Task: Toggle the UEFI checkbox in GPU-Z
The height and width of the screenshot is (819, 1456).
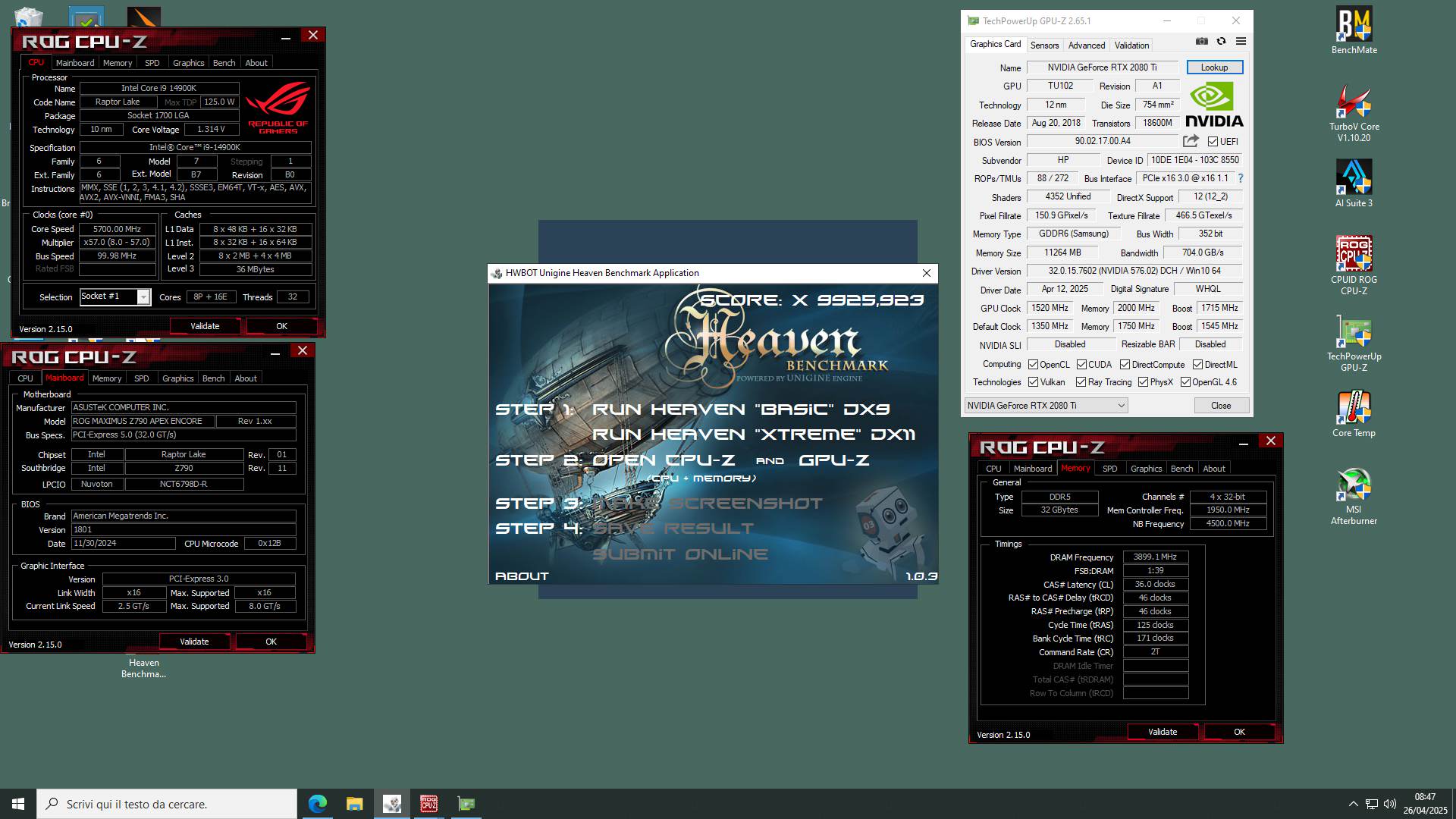Action: pyautogui.click(x=1213, y=142)
